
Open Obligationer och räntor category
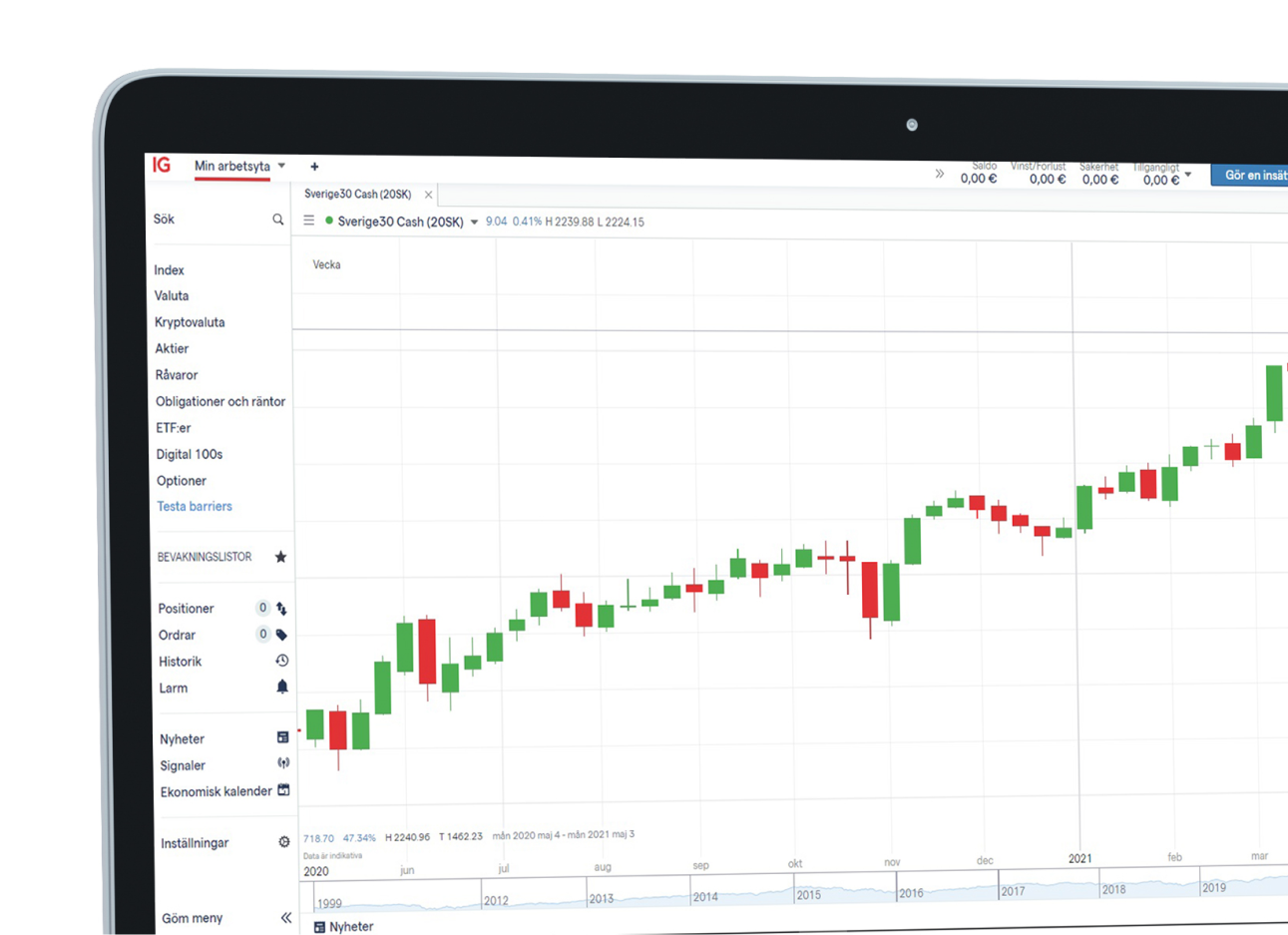tap(220, 402)
